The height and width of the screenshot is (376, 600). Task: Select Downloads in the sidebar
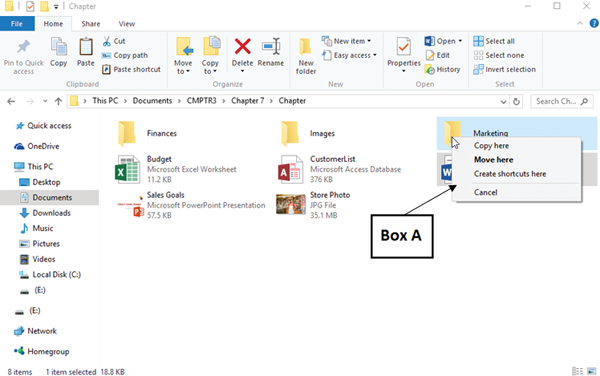tap(46, 213)
